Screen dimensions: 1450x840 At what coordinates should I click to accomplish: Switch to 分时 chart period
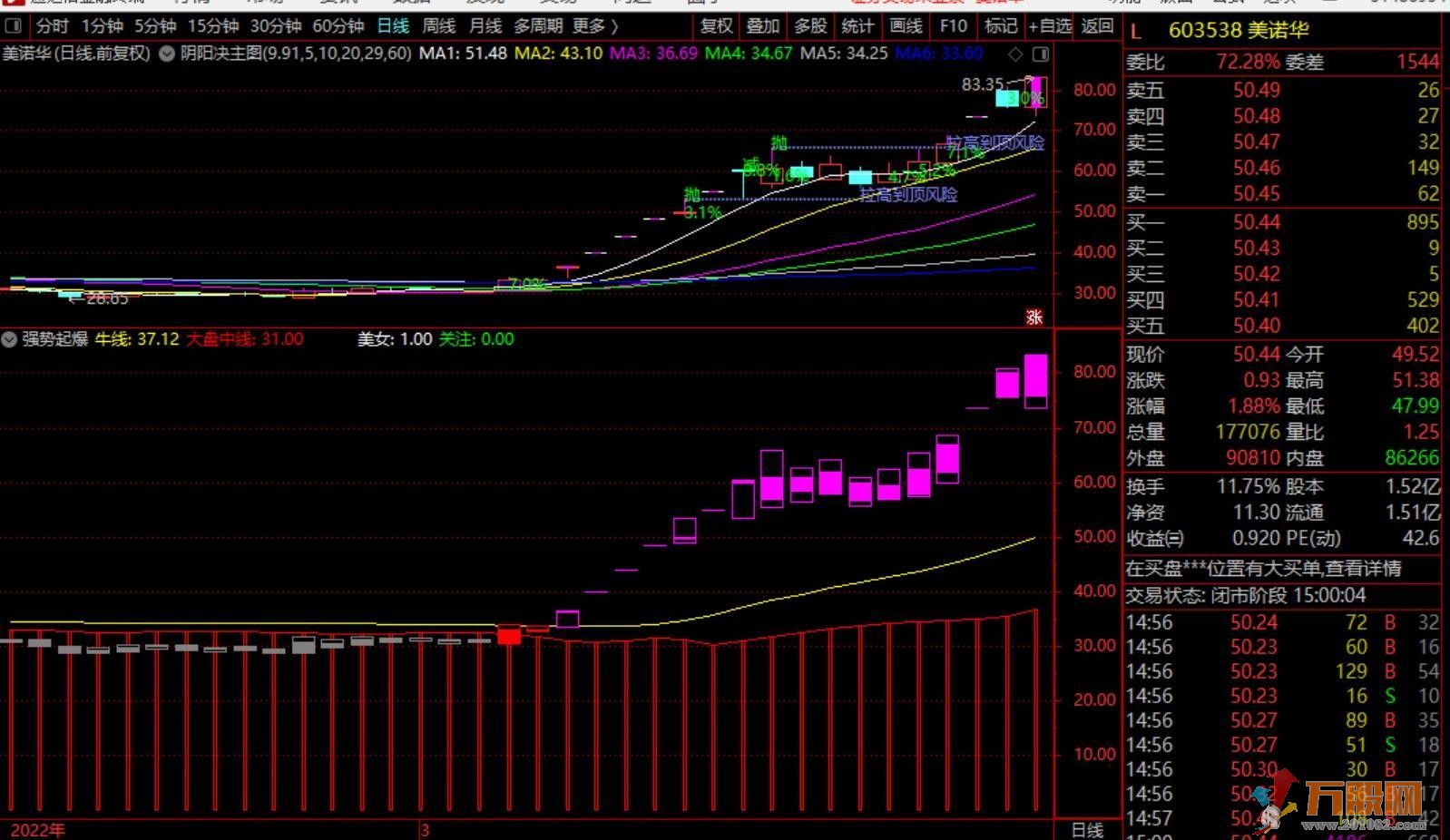[x=53, y=26]
